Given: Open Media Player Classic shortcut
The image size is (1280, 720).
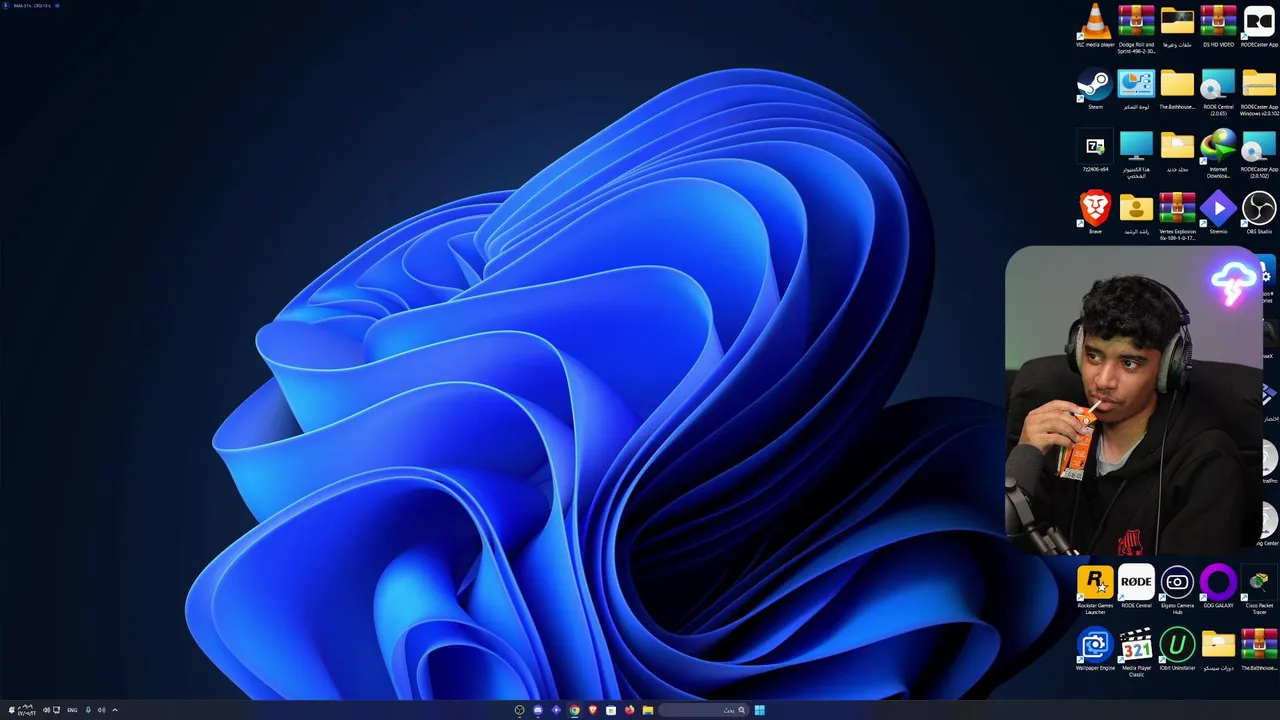Looking at the screenshot, I should pyautogui.click(x=1136, y=652).
